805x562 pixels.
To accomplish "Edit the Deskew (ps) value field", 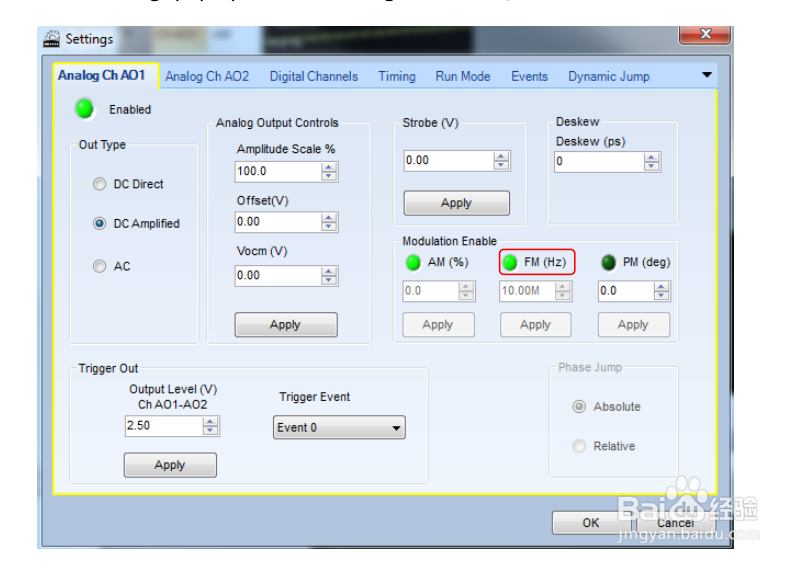I will coord(599,162).
